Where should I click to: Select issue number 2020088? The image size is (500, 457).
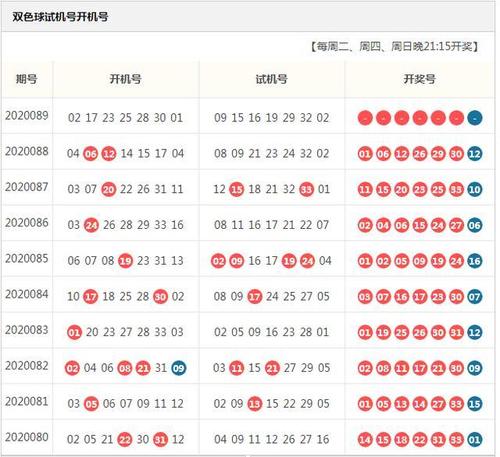(27, 151)
